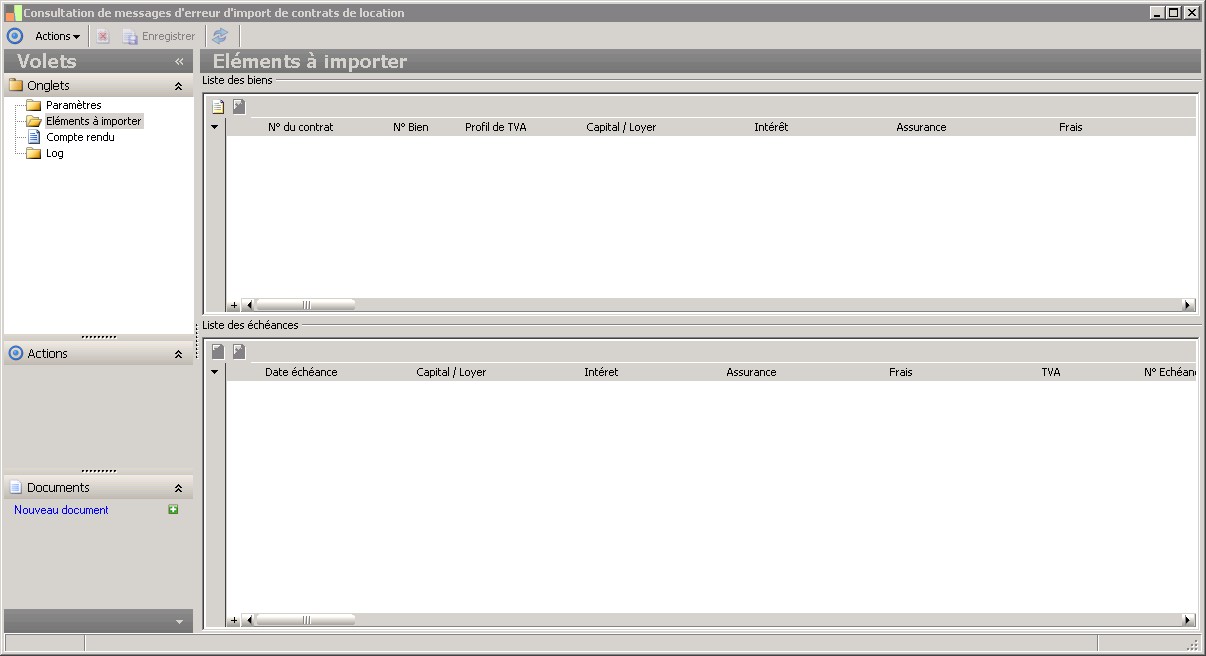The height and width of the screenshot is (656, 1206).
Task: Click the Assurance header in Liste des biens
Action: 921,127
